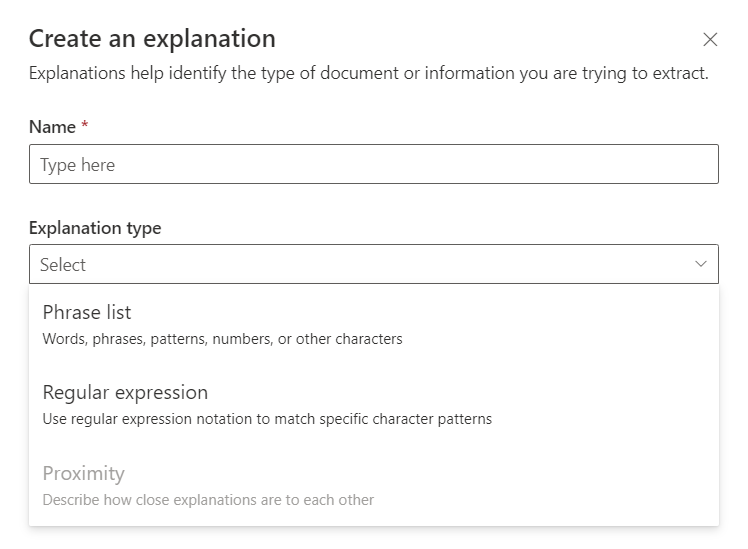
Task: Click the Phrase list description text
Action: click(x=222, y=339)
